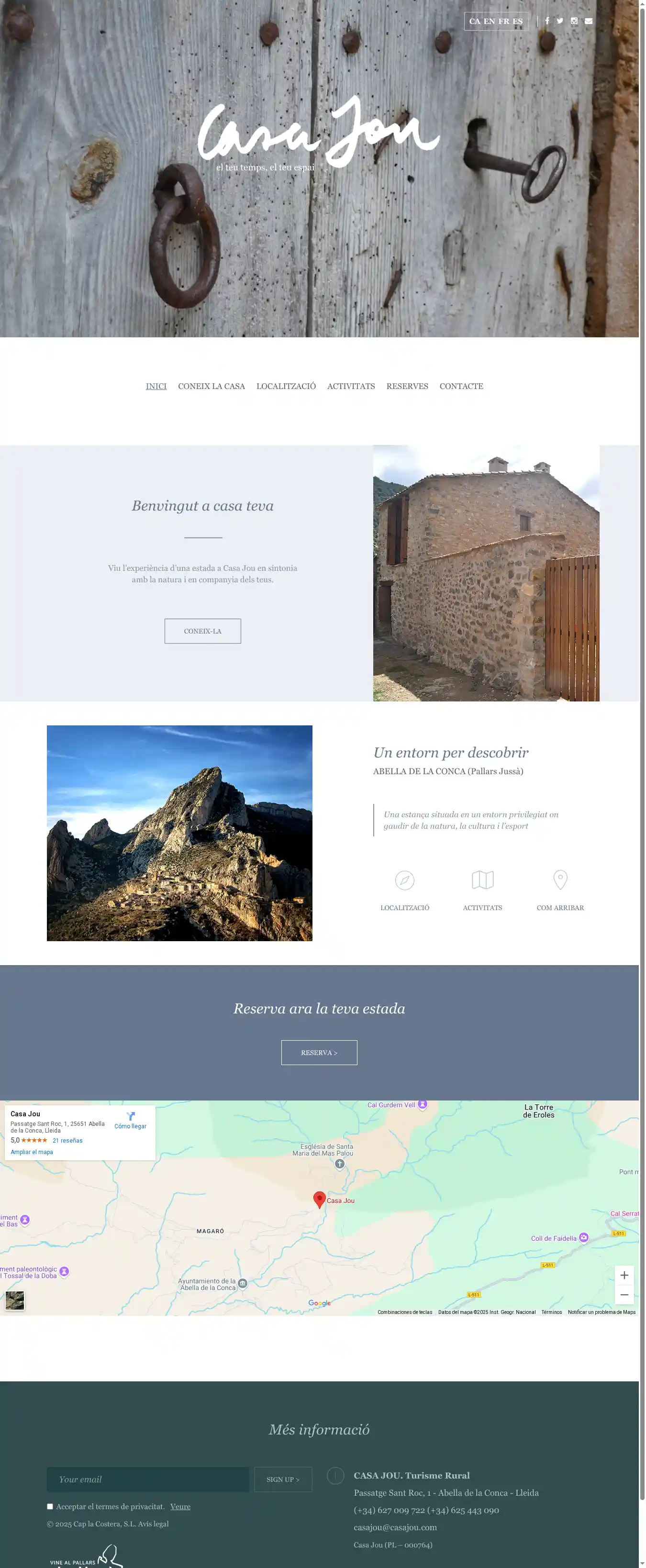The height and width of the screenshot is (1568, 646).
Task: Click the Com Arribar pin icon
Action: point(559,880)
